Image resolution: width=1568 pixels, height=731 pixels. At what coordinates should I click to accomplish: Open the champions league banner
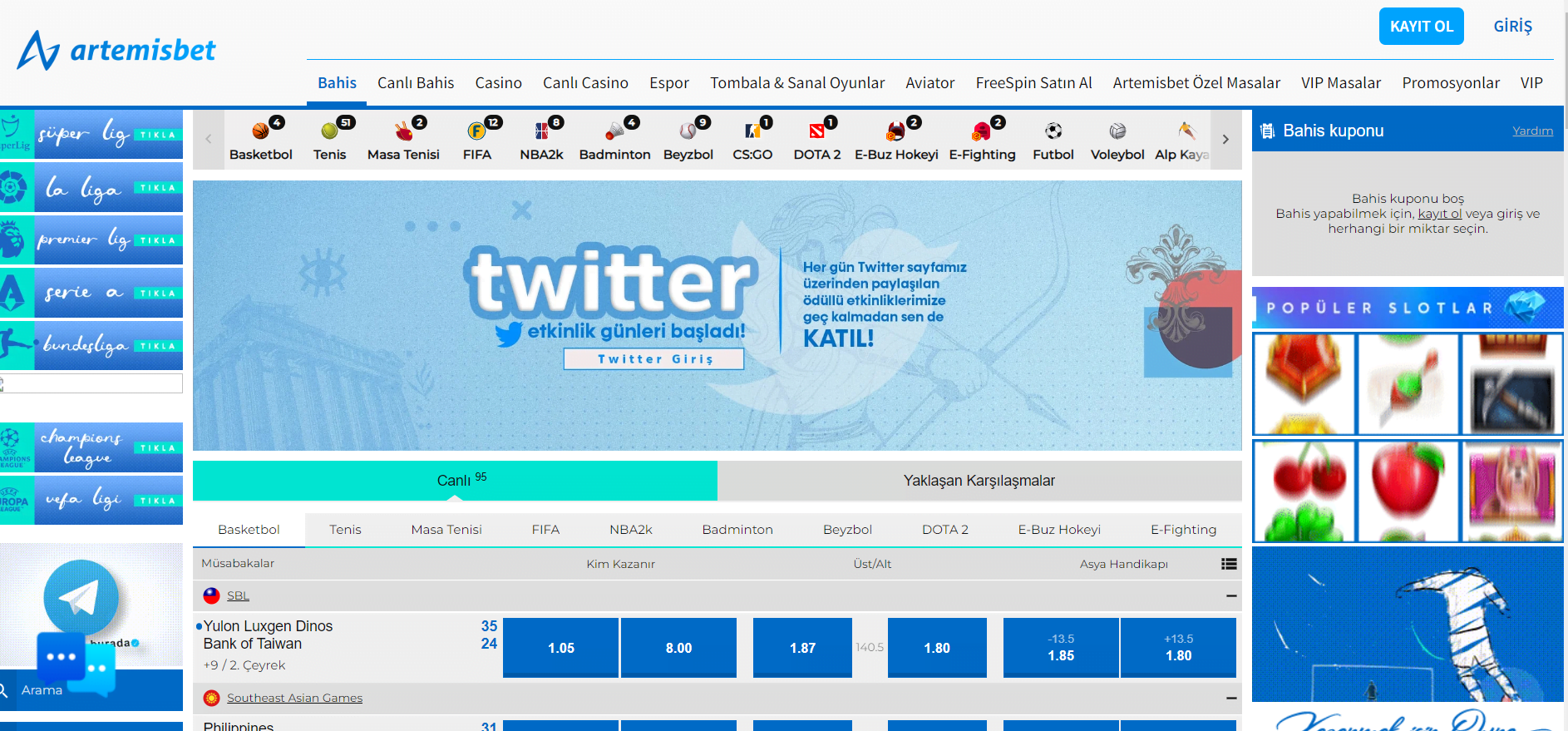[x=91, y=447]
